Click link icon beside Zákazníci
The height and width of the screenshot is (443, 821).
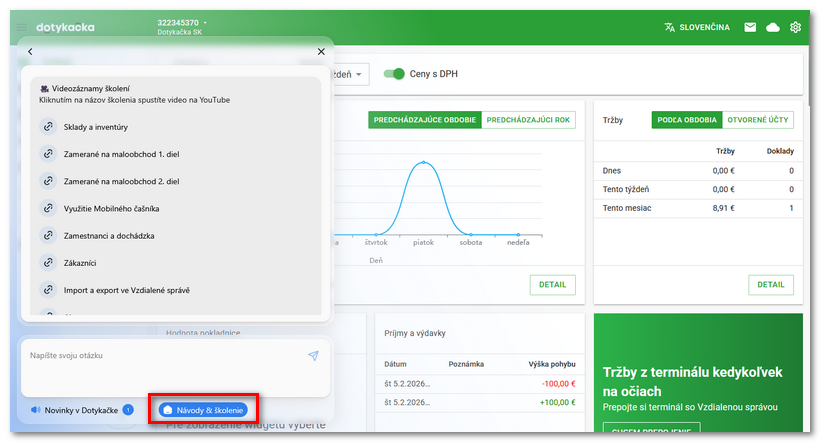(48, 263)
